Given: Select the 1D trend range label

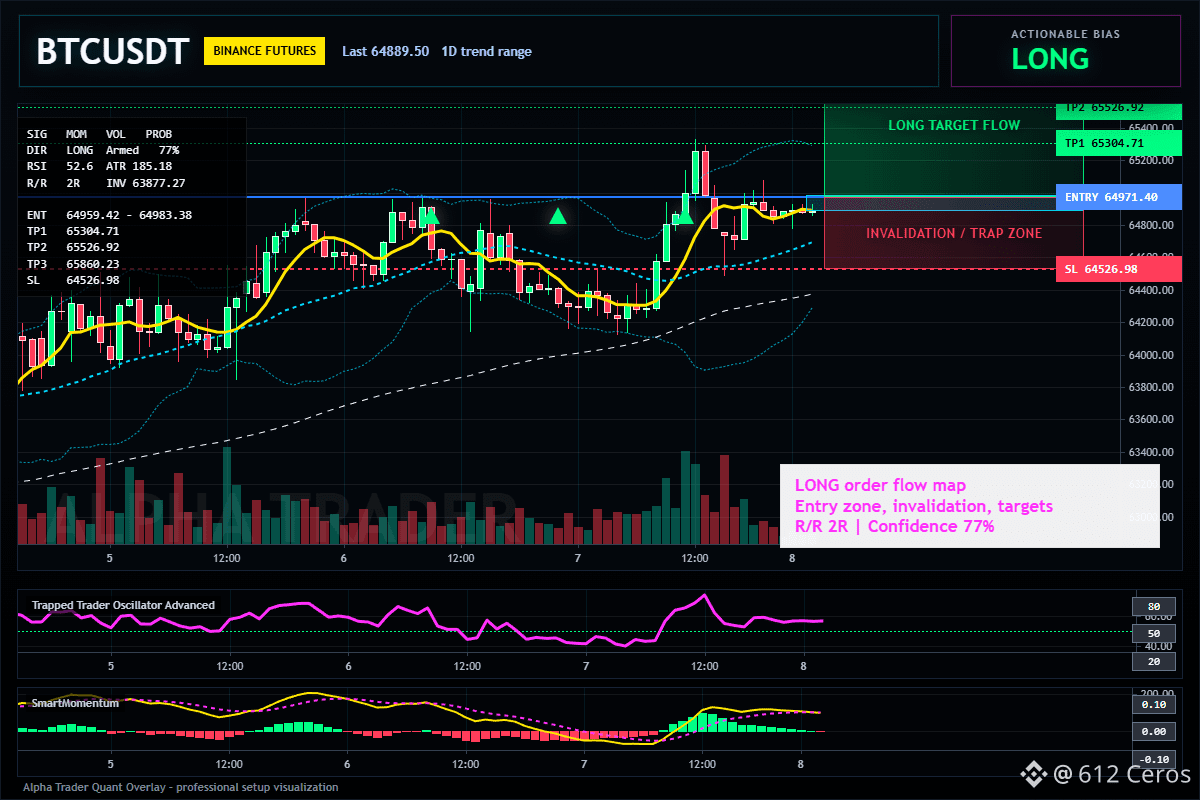Looking at the screenshot, I should click(487, 51).
